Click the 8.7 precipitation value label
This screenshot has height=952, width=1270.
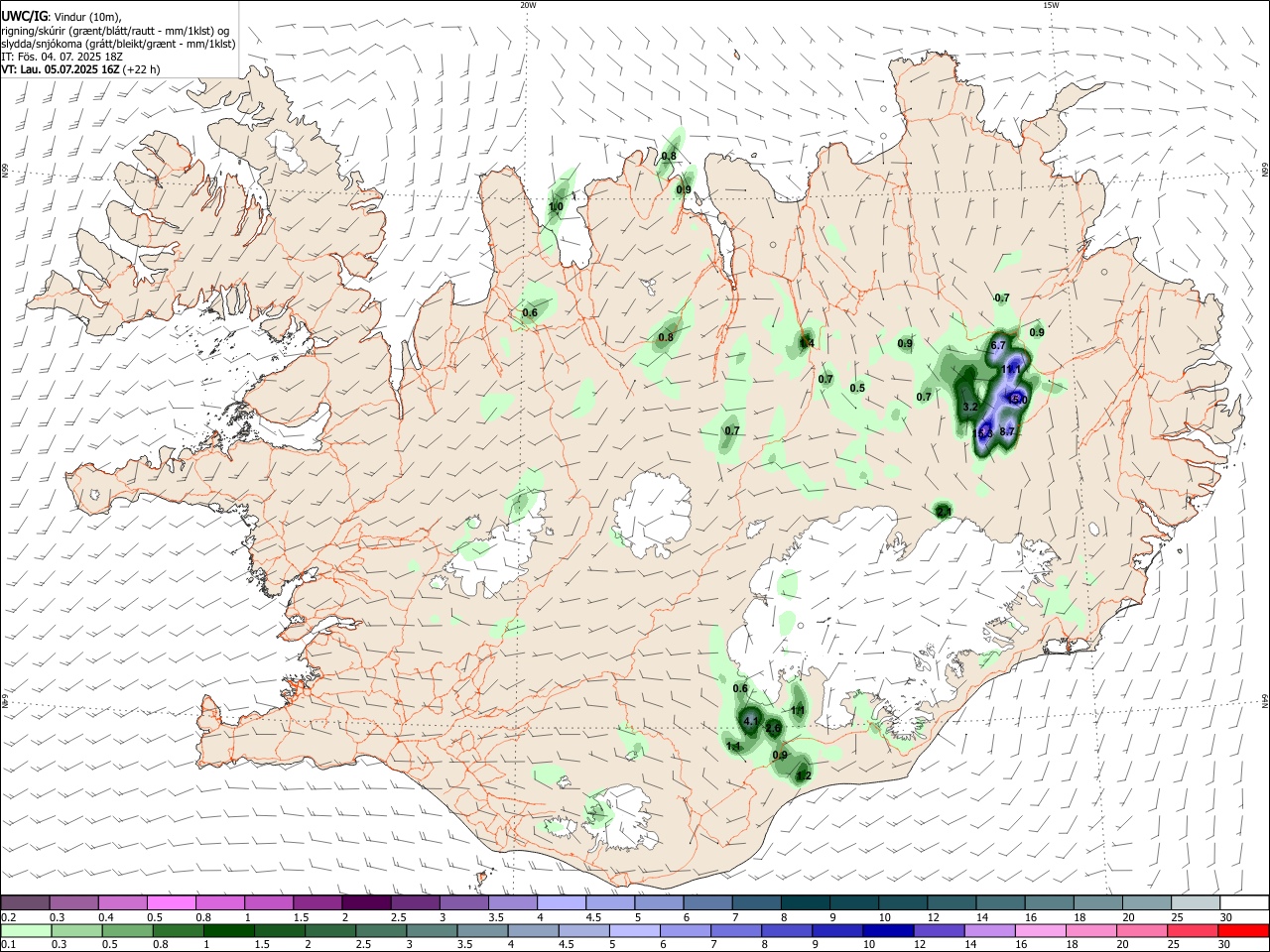coord(1007,430)
